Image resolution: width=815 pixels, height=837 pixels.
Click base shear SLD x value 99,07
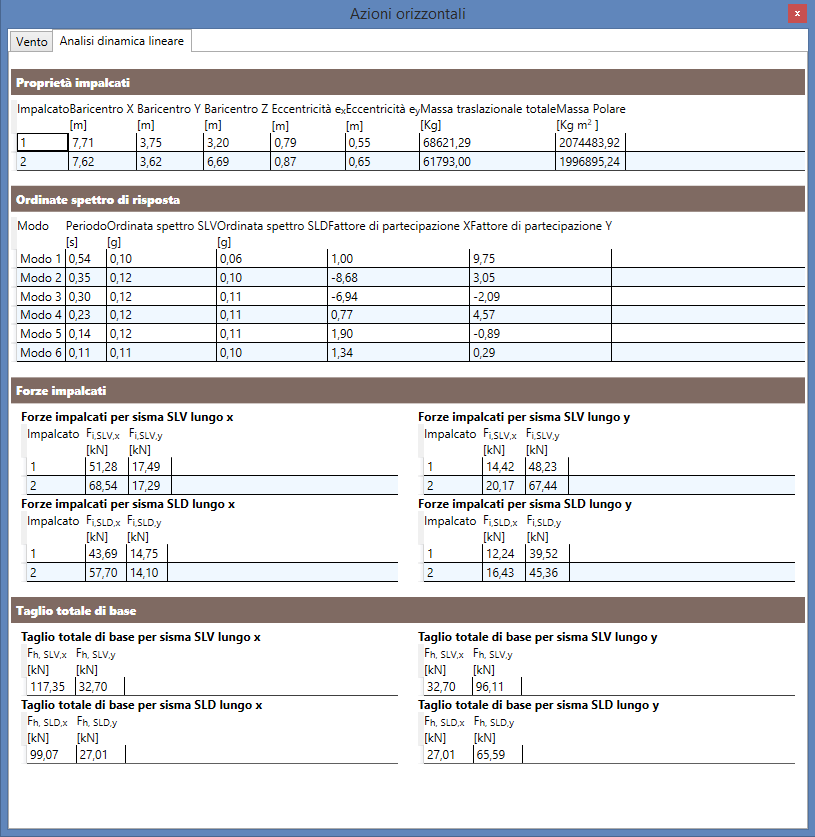pos(51,754)
